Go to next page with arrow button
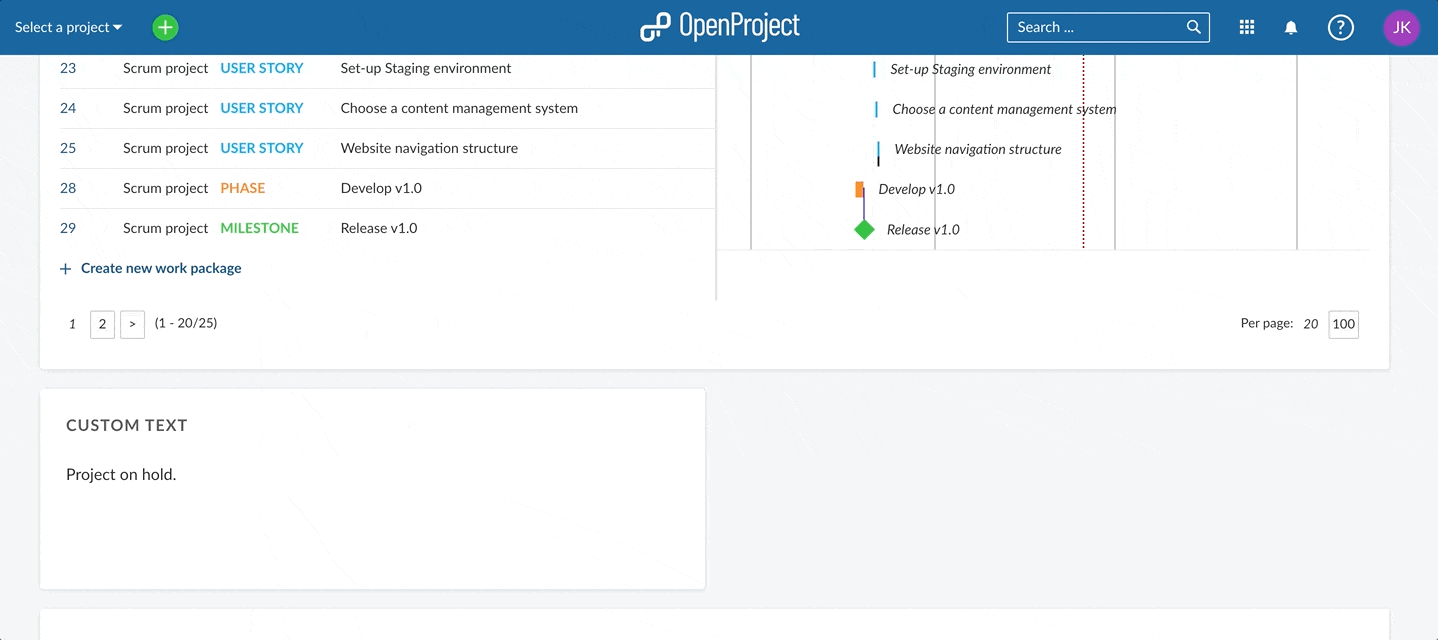Viewport: 1438px width, 640px height. [132, 324]
